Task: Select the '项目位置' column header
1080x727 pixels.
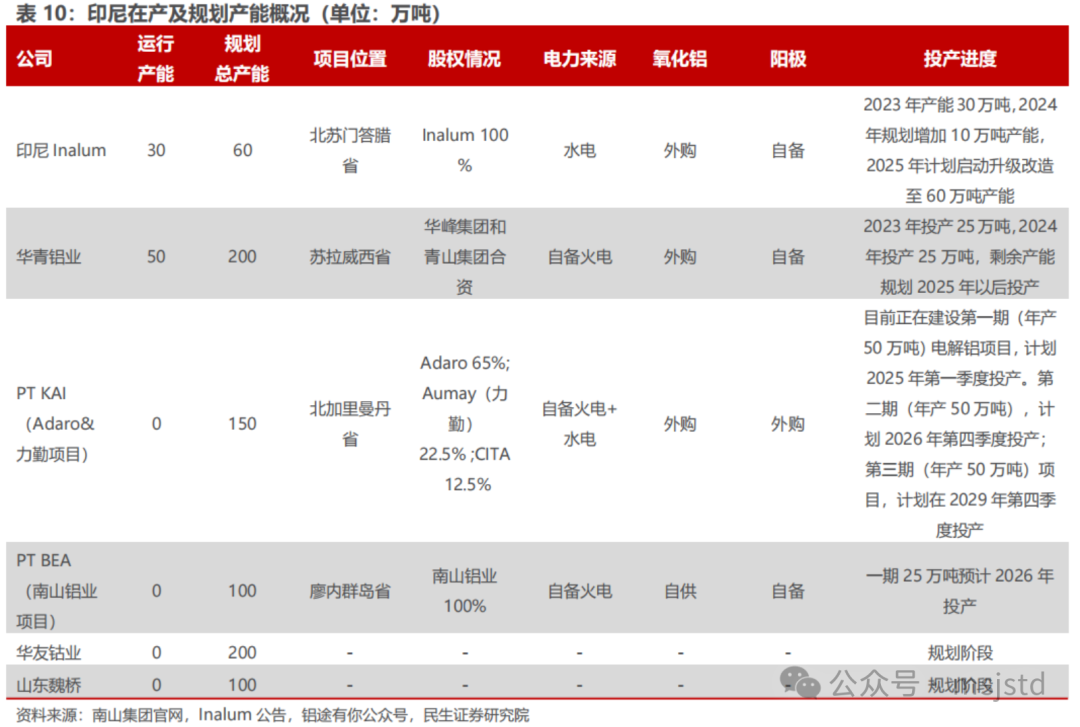Action: point(350,59)
